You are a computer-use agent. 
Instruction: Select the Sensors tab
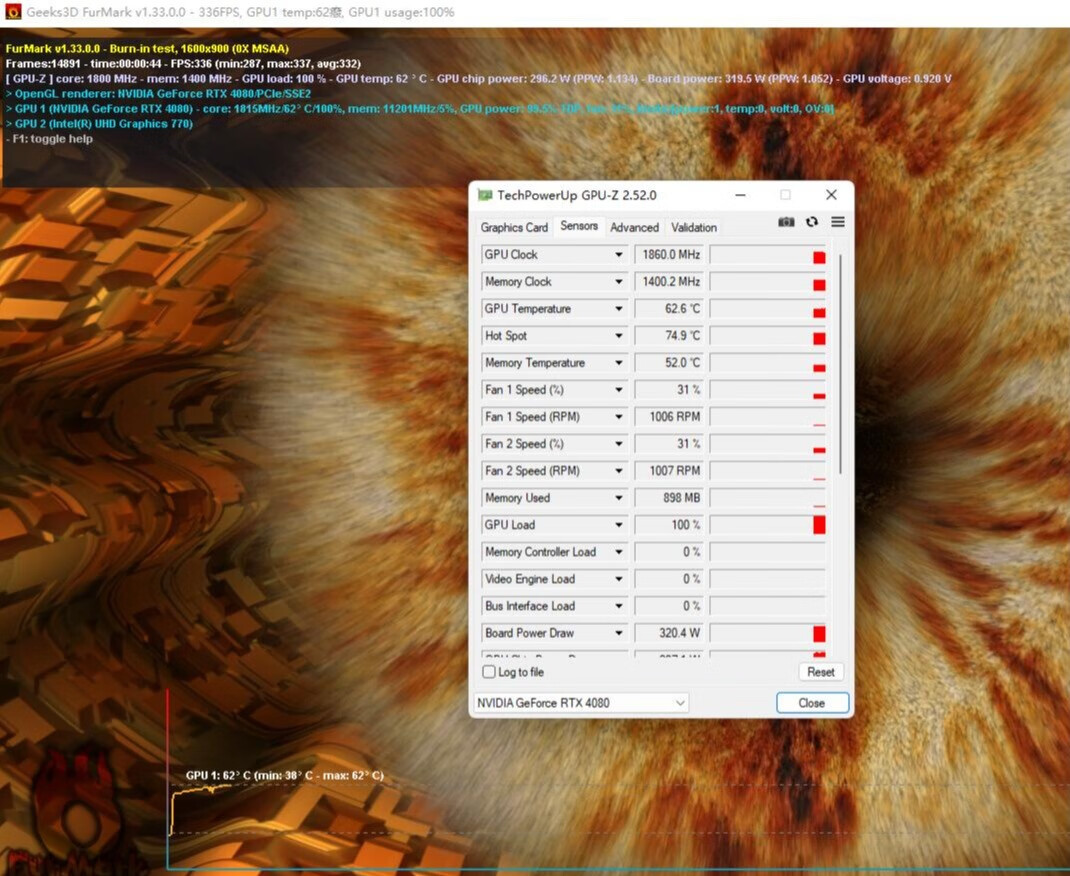coord(579,226)
